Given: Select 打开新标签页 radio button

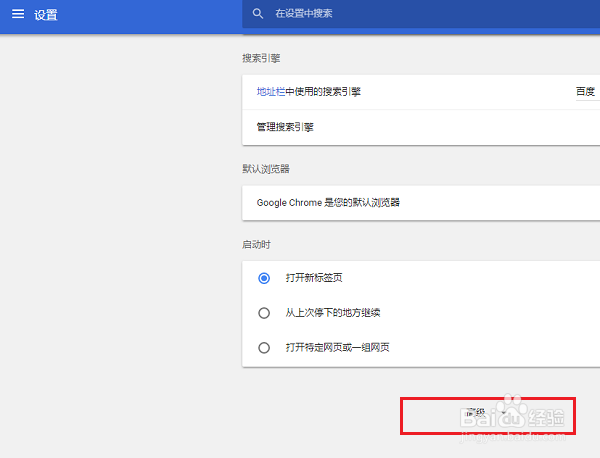Looking at the screenshot, I should coord(264,278).
